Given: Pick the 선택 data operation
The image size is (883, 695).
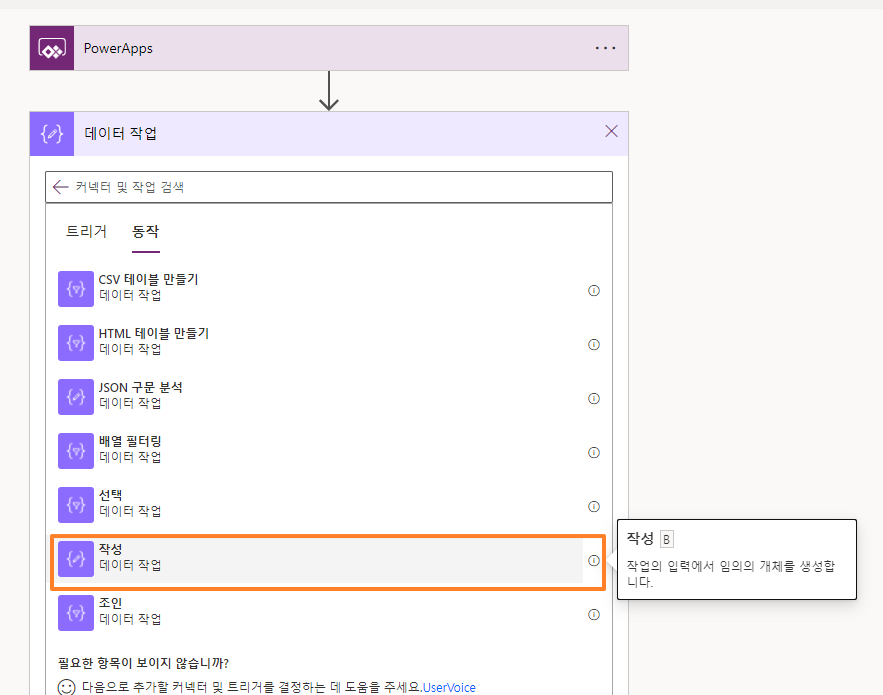Looking at the screenshot, I should pyautogui.click(x=320, y=505).
